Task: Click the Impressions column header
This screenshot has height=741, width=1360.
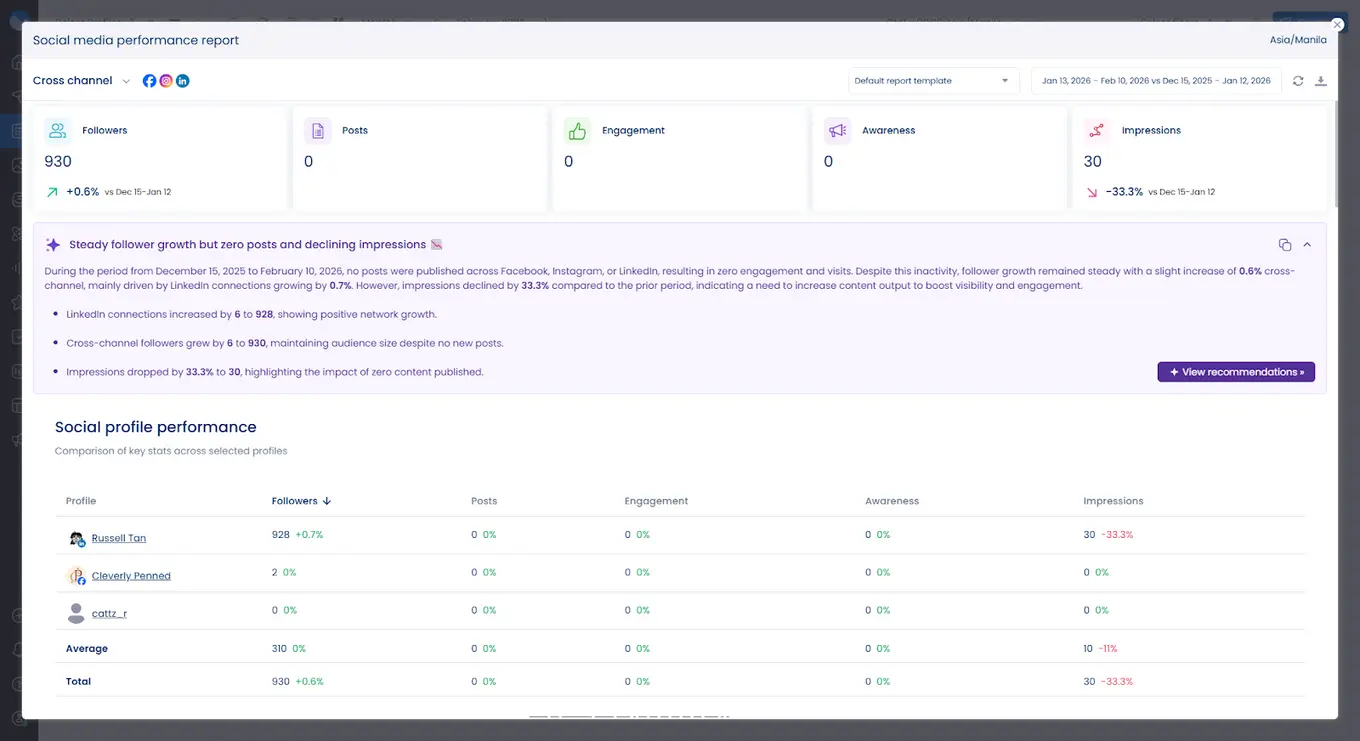Action: (1113, 501)
